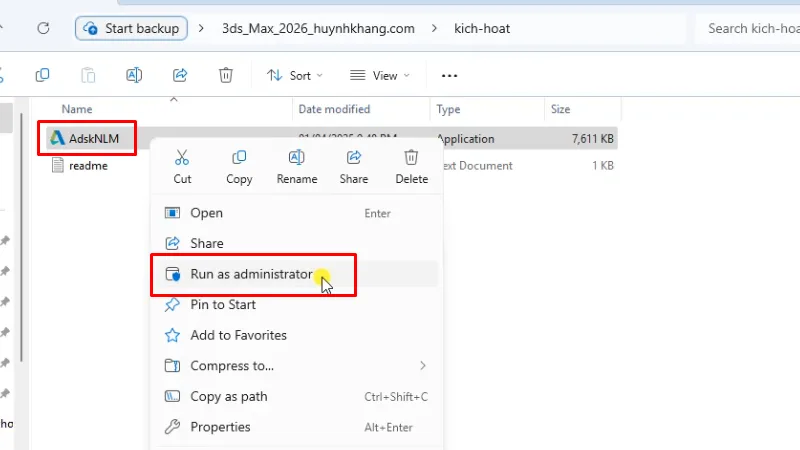This screenshot has height=450, width=800.
Task: Click the Cut icon in context menu
Action: click(x=182, y=158)
